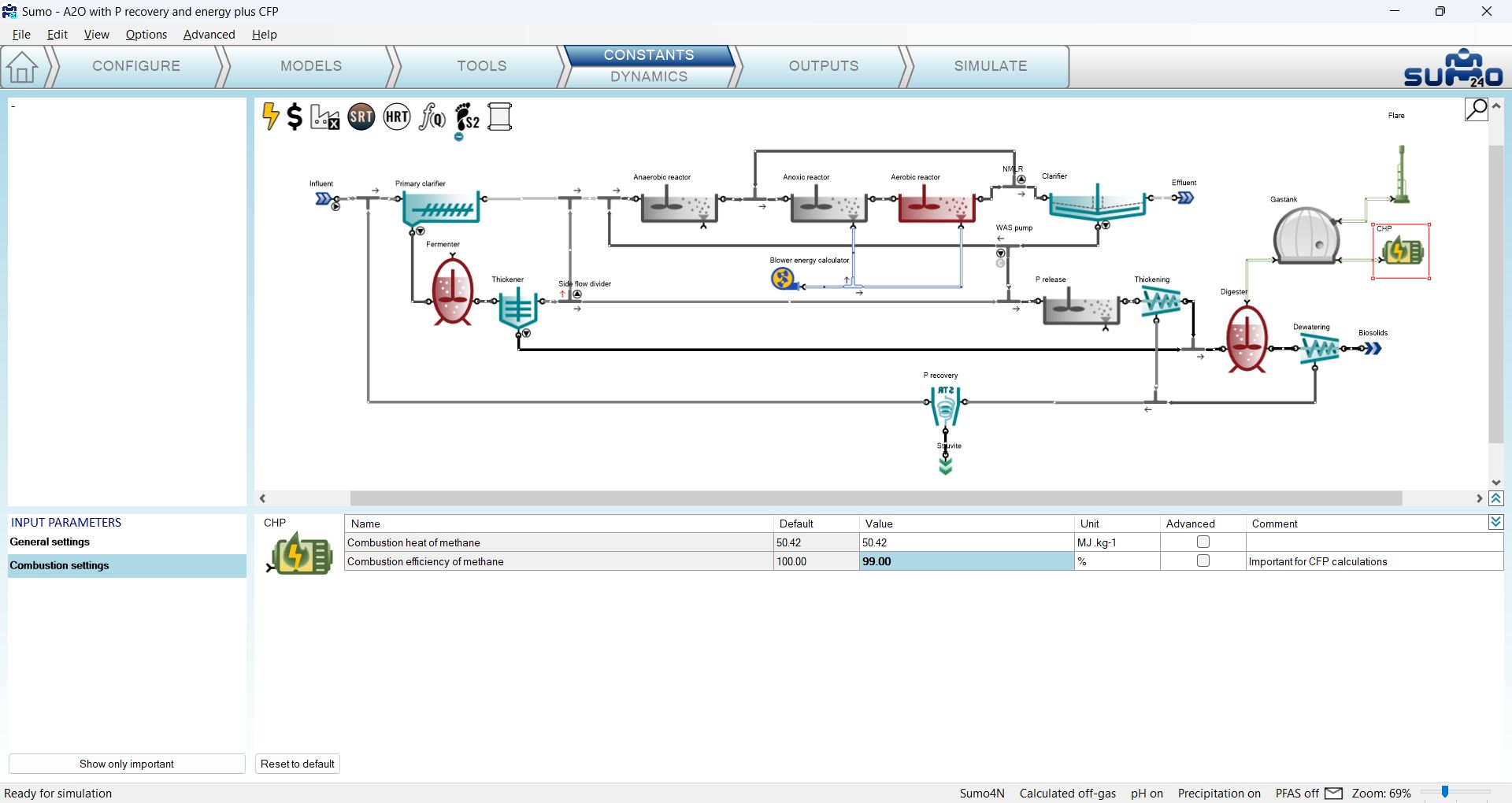Click the scroll notes icon
Viewport: 1512px width, 803px height.
[x=500, y=117]
